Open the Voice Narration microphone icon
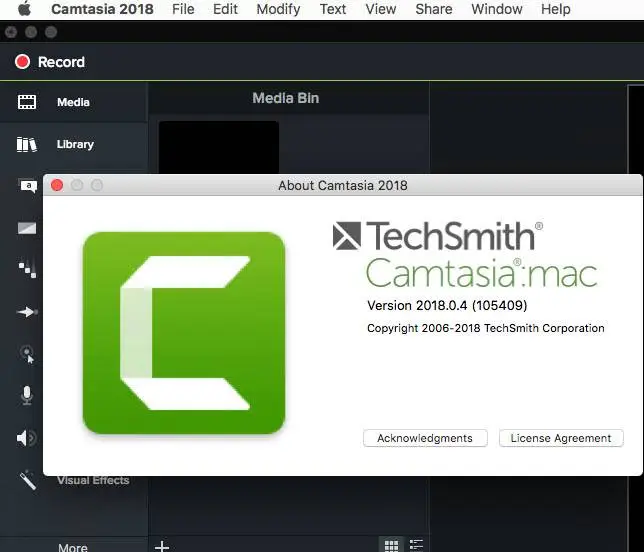Screen dimensions: 644x552 (27, 395)
